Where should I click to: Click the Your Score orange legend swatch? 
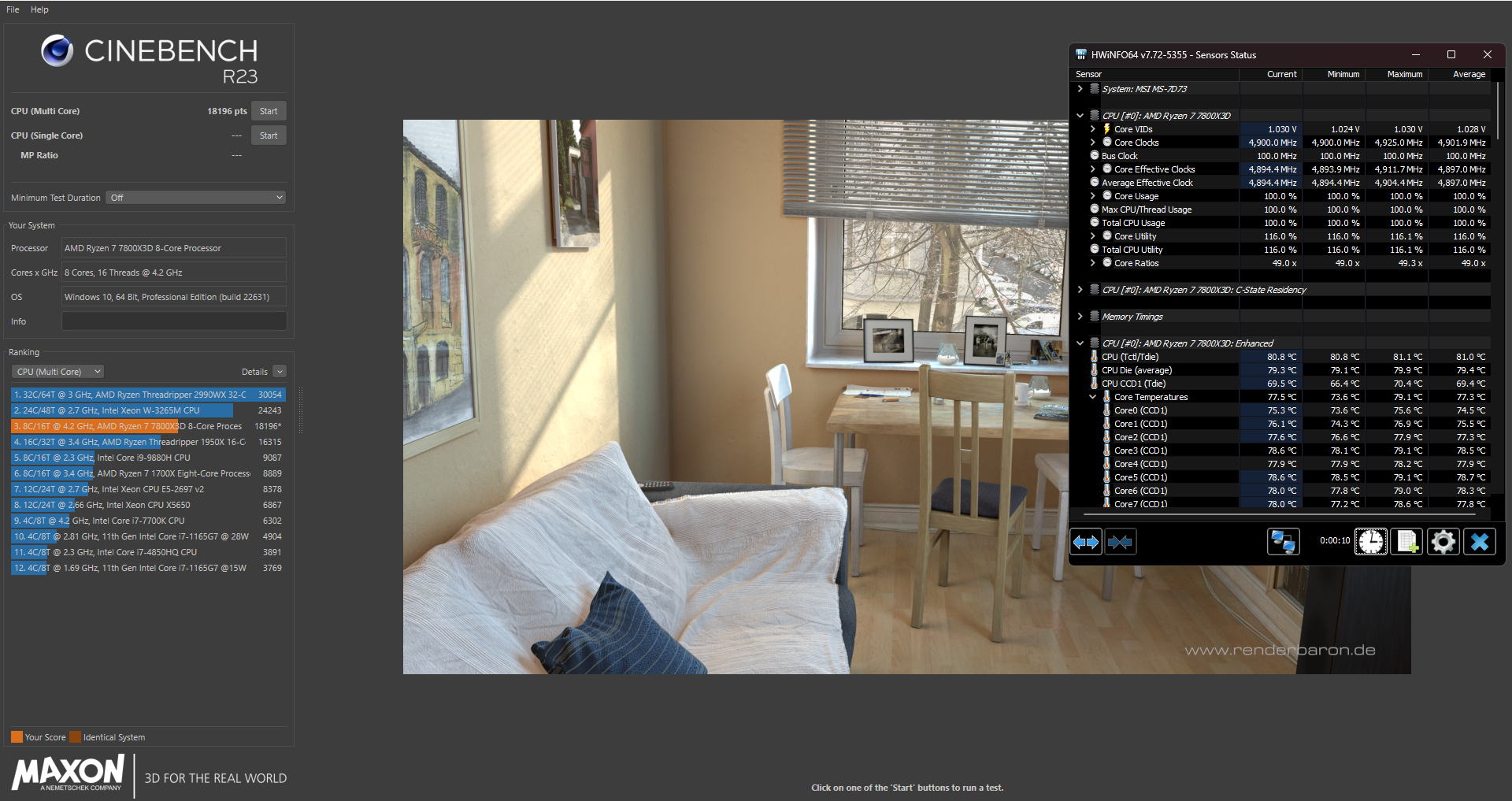click(x=17, y=737)
